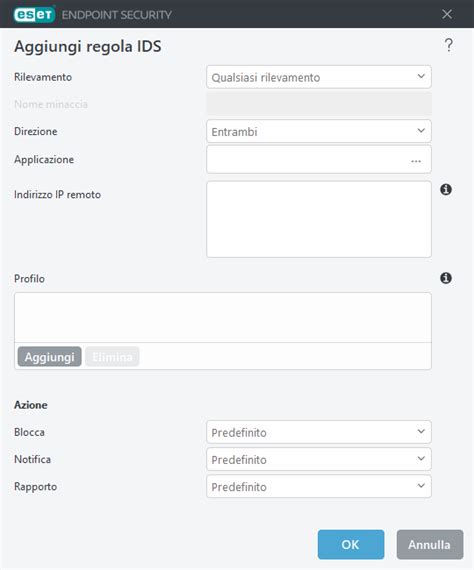Click the Rilevamento dropdown chevron arrow
The width and height of the screenshot is (474, 570).
pos(421,76)
